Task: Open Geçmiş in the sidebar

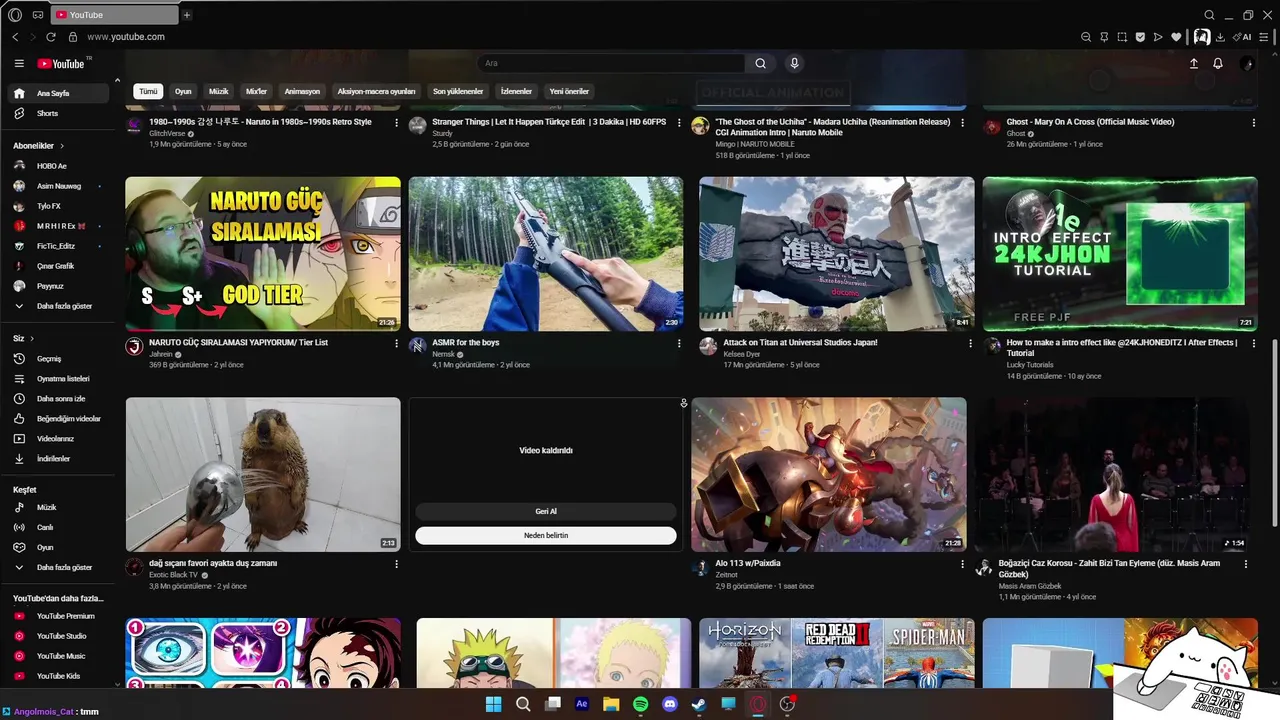Action: [x=60, y=358]
